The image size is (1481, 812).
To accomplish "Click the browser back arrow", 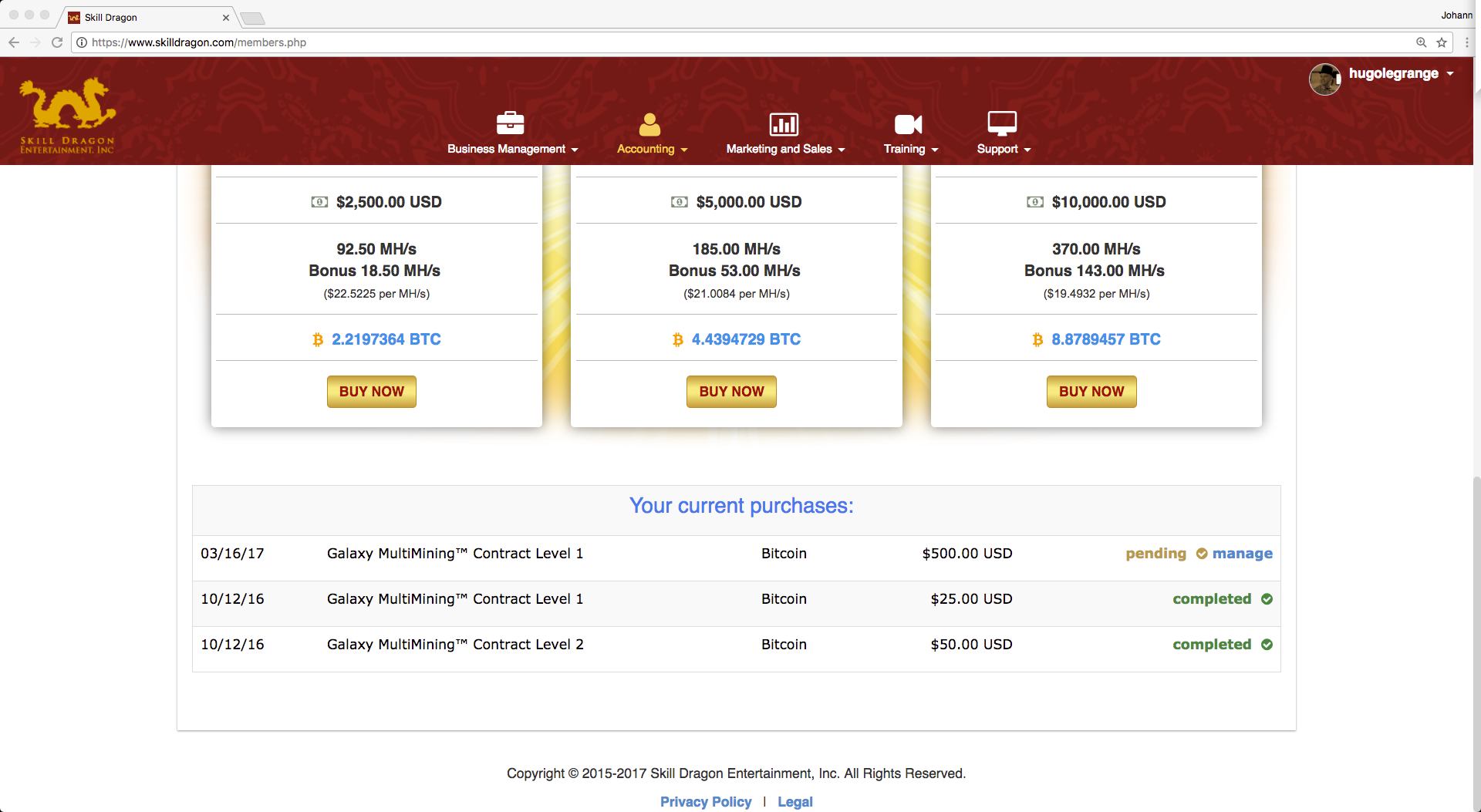I will click(x=14, y=42).
